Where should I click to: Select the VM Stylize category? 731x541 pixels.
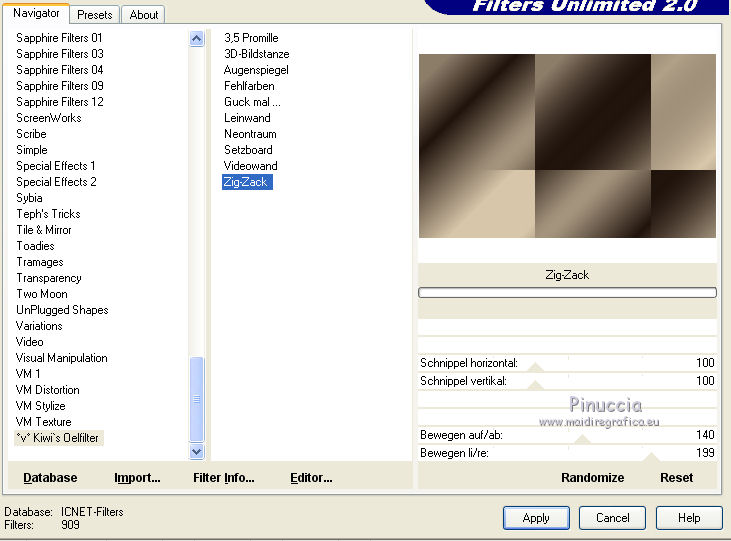(x=41, y=406)
